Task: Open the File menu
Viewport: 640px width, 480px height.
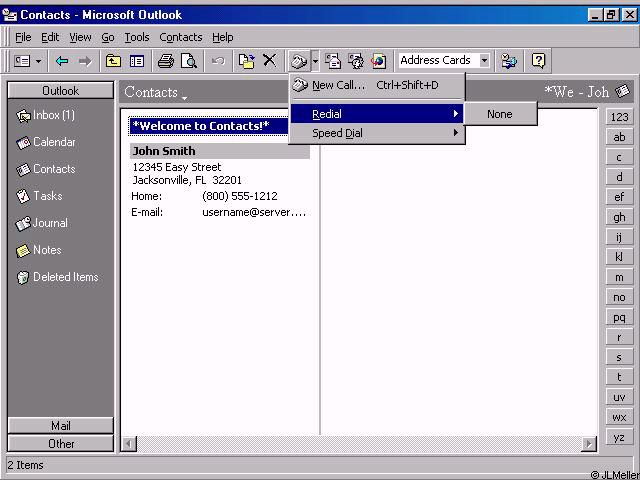Action: point(23,38)
